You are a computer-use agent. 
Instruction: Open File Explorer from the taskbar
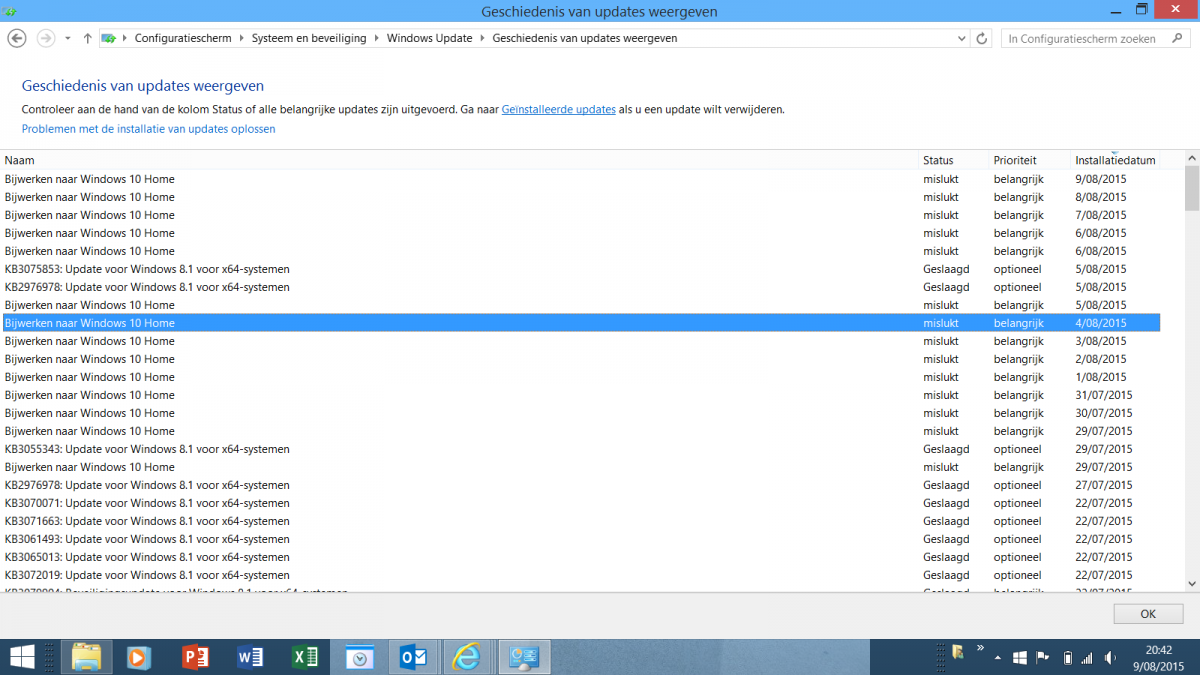pos(87,657)
